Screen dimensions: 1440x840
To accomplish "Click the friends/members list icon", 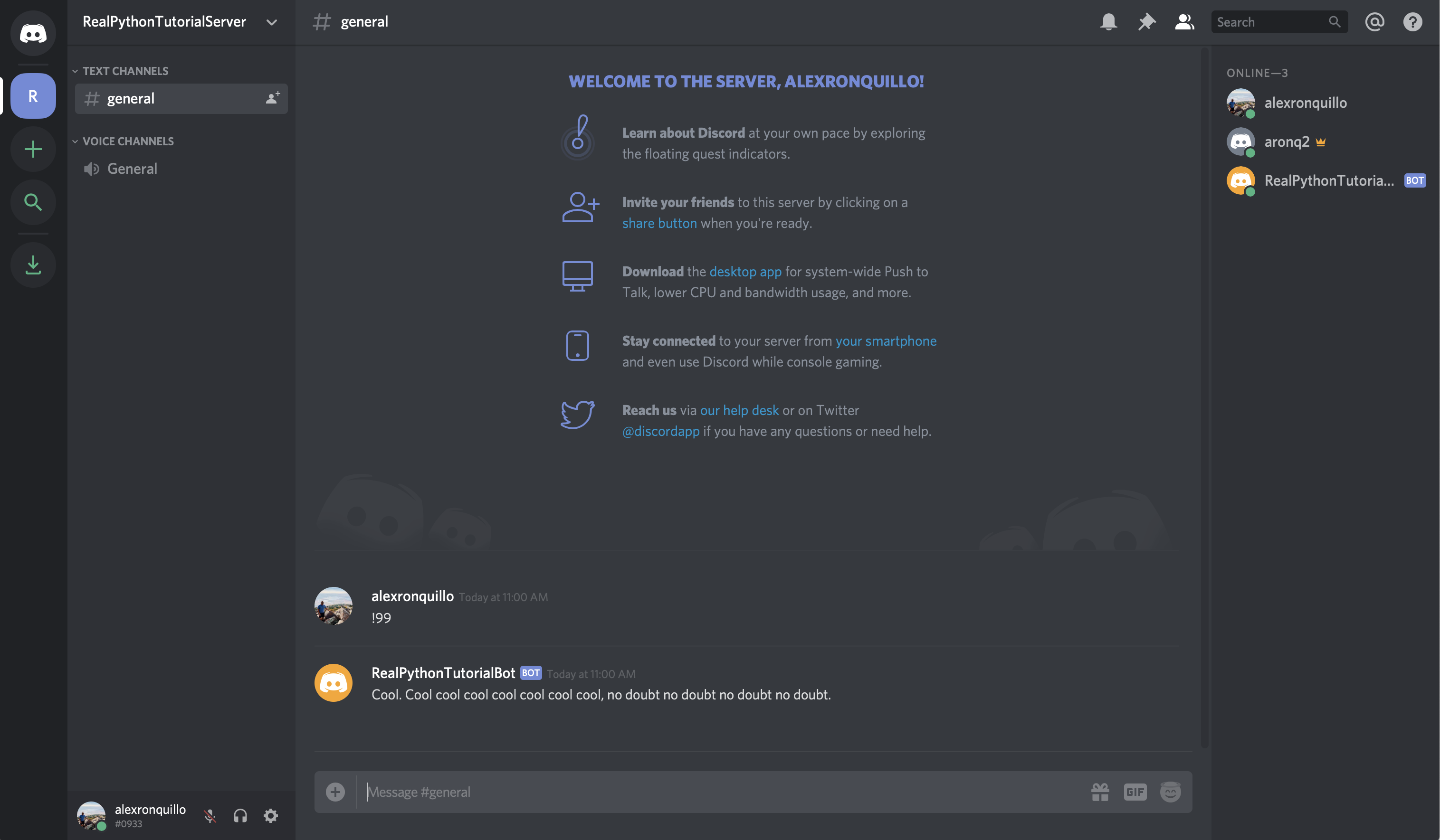I will 1184,22.
